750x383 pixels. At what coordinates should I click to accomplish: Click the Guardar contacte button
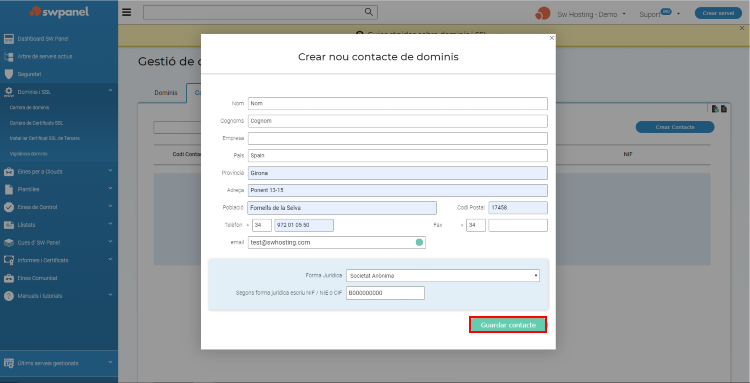point(508,325)
